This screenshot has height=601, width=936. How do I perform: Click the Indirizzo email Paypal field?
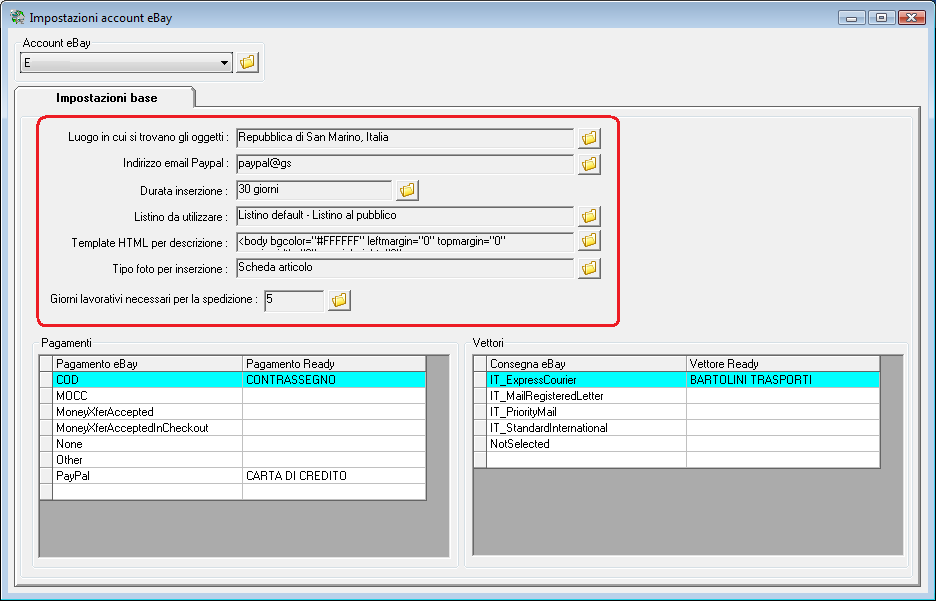click(405, 164)
